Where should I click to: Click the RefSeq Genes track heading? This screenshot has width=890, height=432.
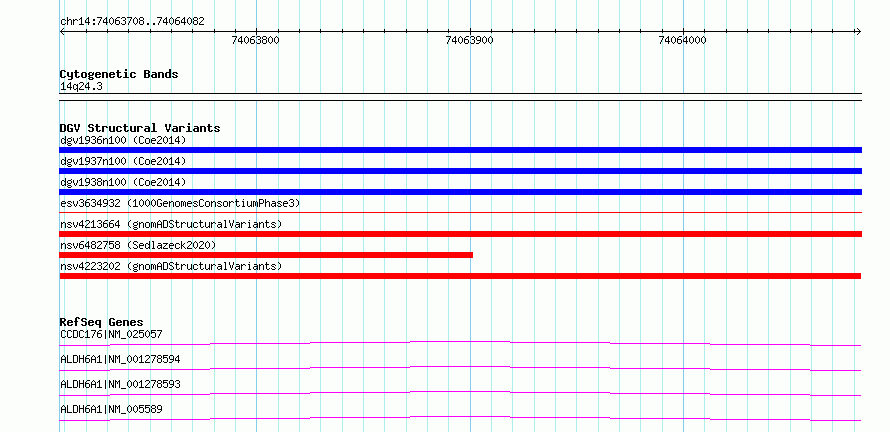click(102, 322)
